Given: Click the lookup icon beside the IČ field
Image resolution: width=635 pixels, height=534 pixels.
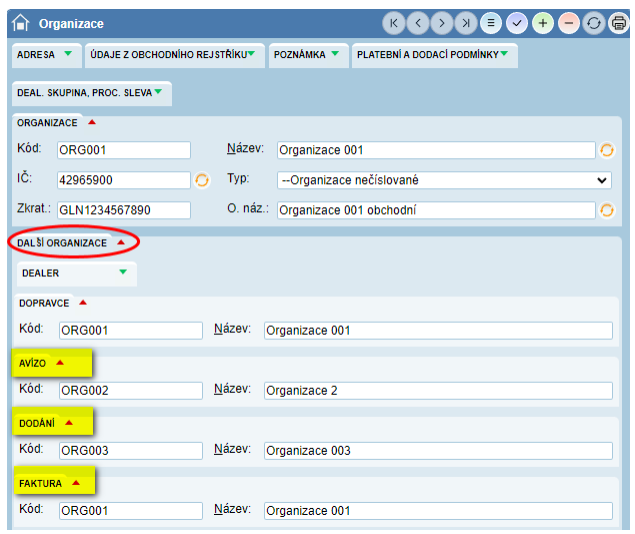Looking at the screenshot, I should click(201, 180).
